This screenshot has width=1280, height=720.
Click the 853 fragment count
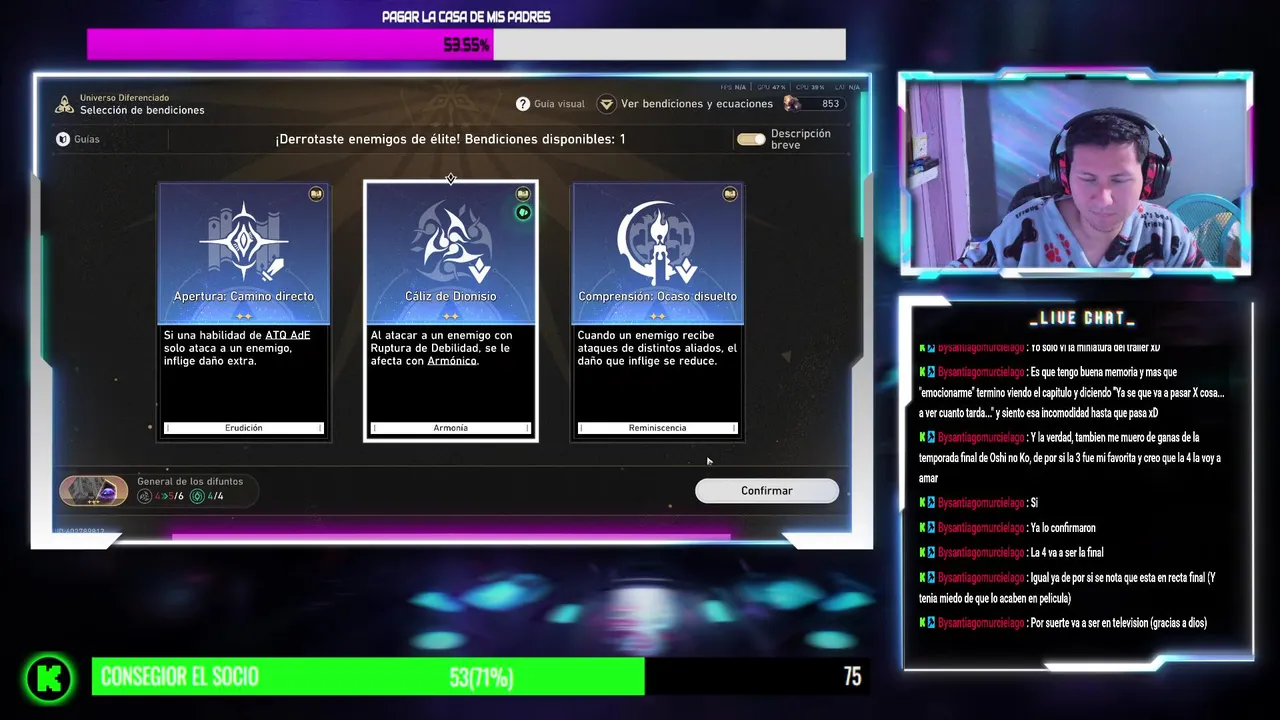831,104
